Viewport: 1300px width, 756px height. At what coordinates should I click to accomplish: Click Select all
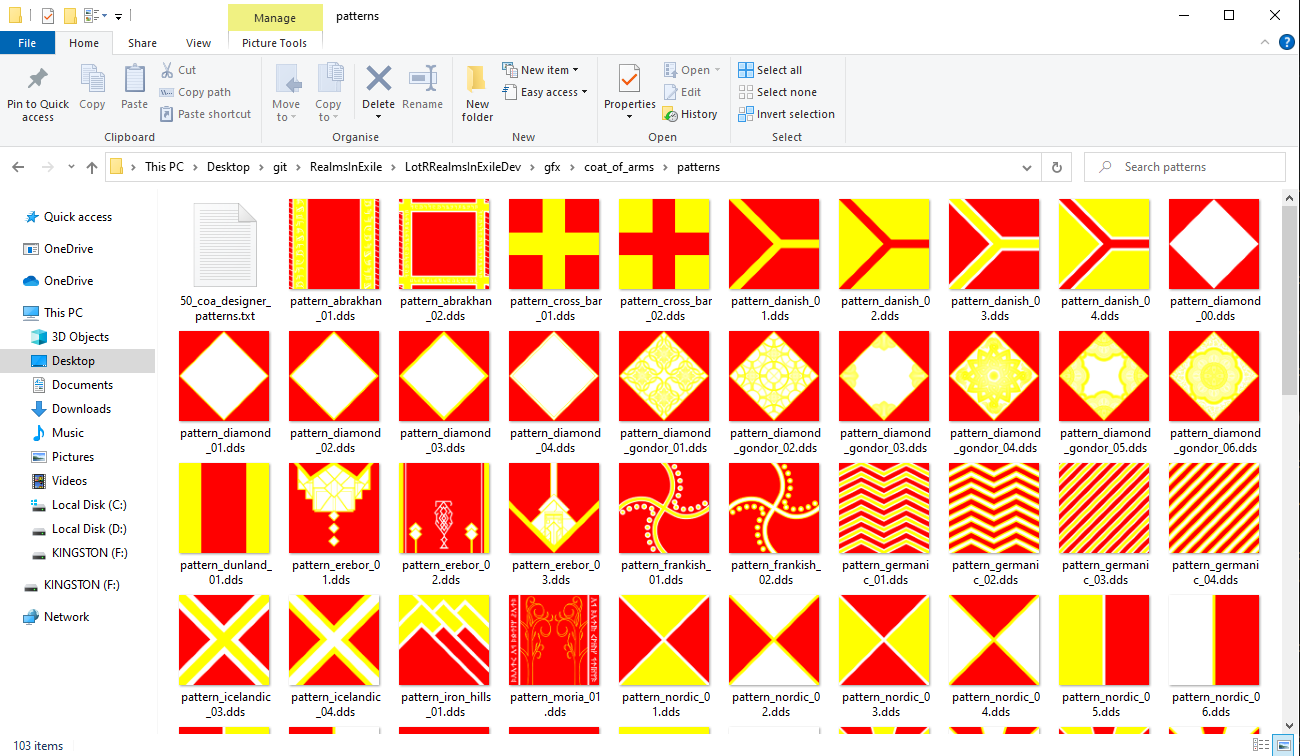[770, 70]
